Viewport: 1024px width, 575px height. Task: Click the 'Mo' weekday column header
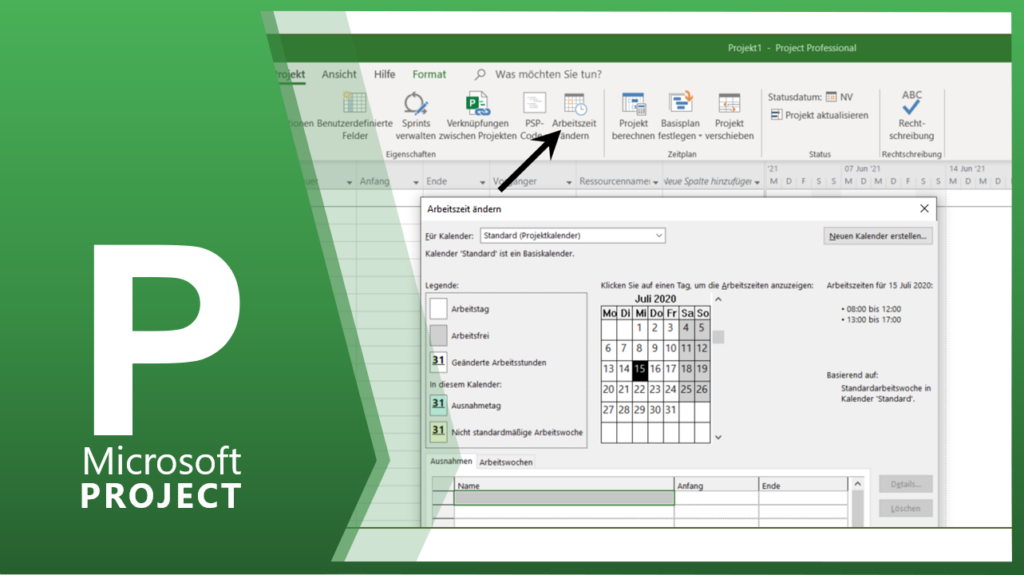pos(609,313)
